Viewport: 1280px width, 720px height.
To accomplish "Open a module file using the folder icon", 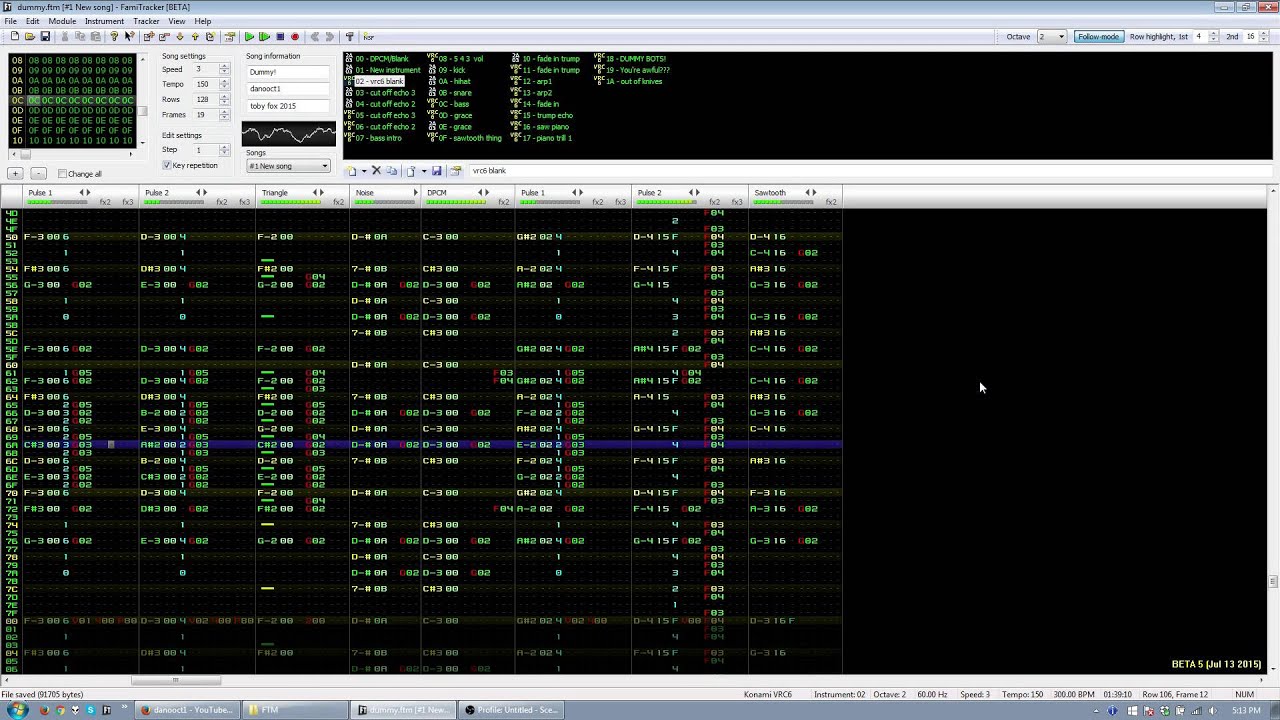I will [30, 36].
